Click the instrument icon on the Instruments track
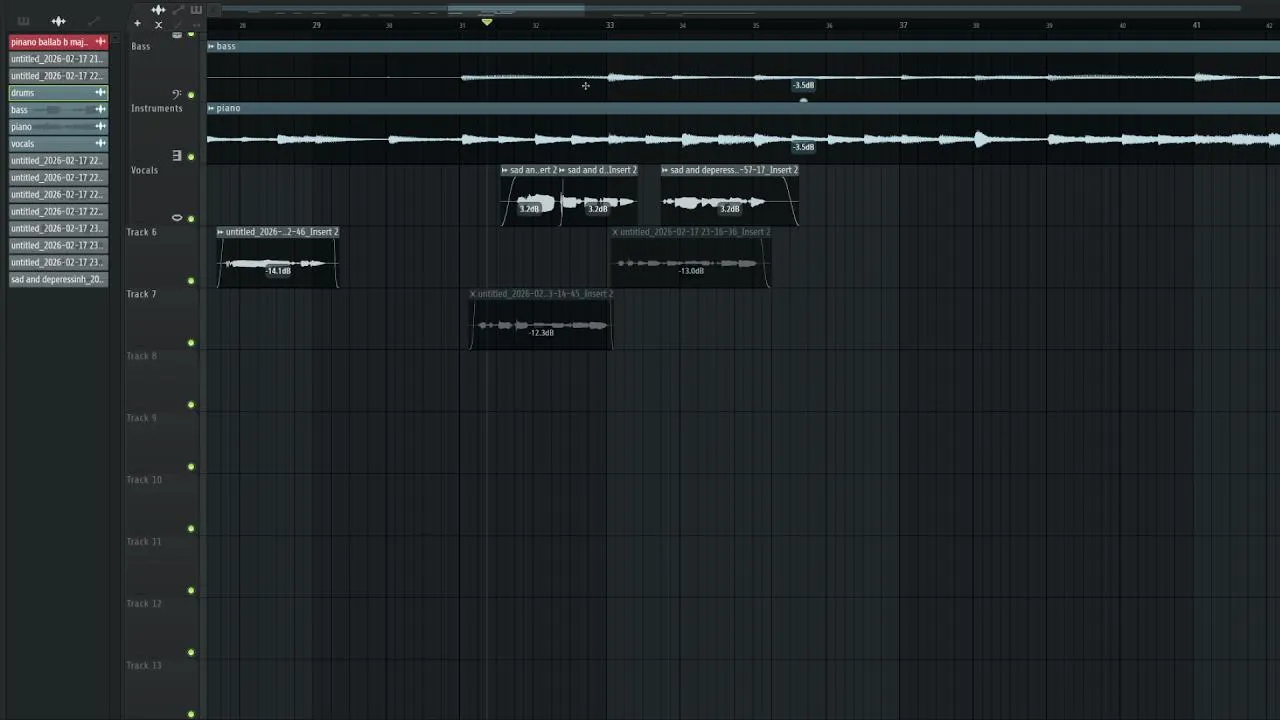 pyautogui.click(x=177, y=155)
